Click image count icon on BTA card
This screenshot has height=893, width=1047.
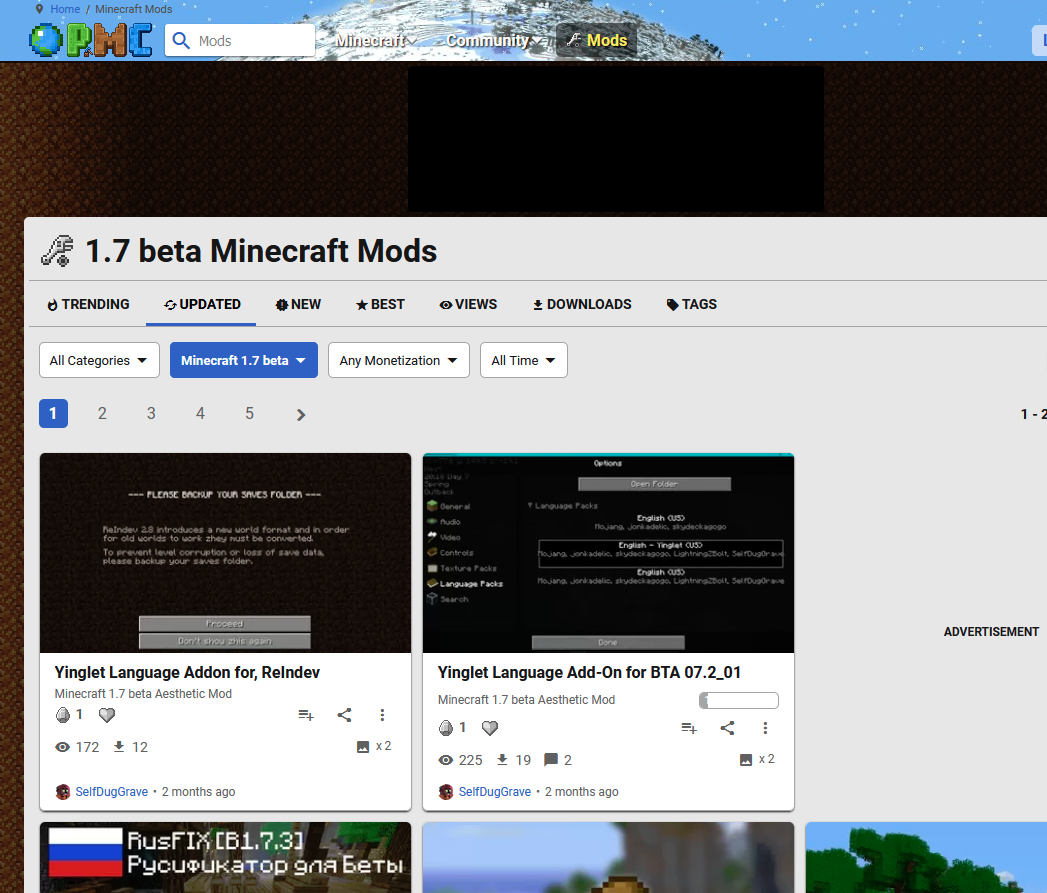746,760
